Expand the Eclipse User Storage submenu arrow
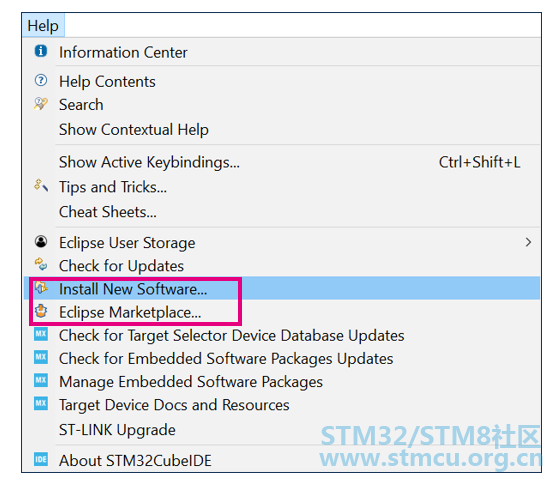This screenshot has width=552, height=481. coord(528,242)
